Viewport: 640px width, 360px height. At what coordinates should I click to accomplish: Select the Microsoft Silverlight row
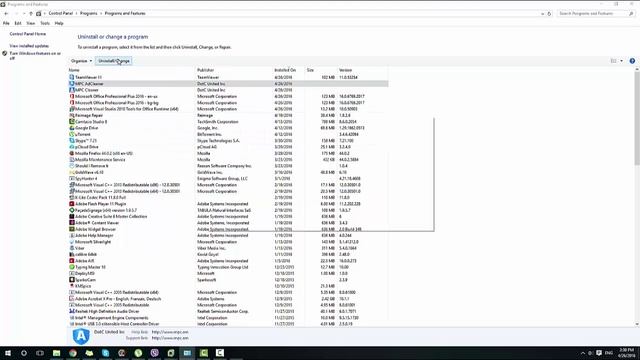[x=228, y=242]
